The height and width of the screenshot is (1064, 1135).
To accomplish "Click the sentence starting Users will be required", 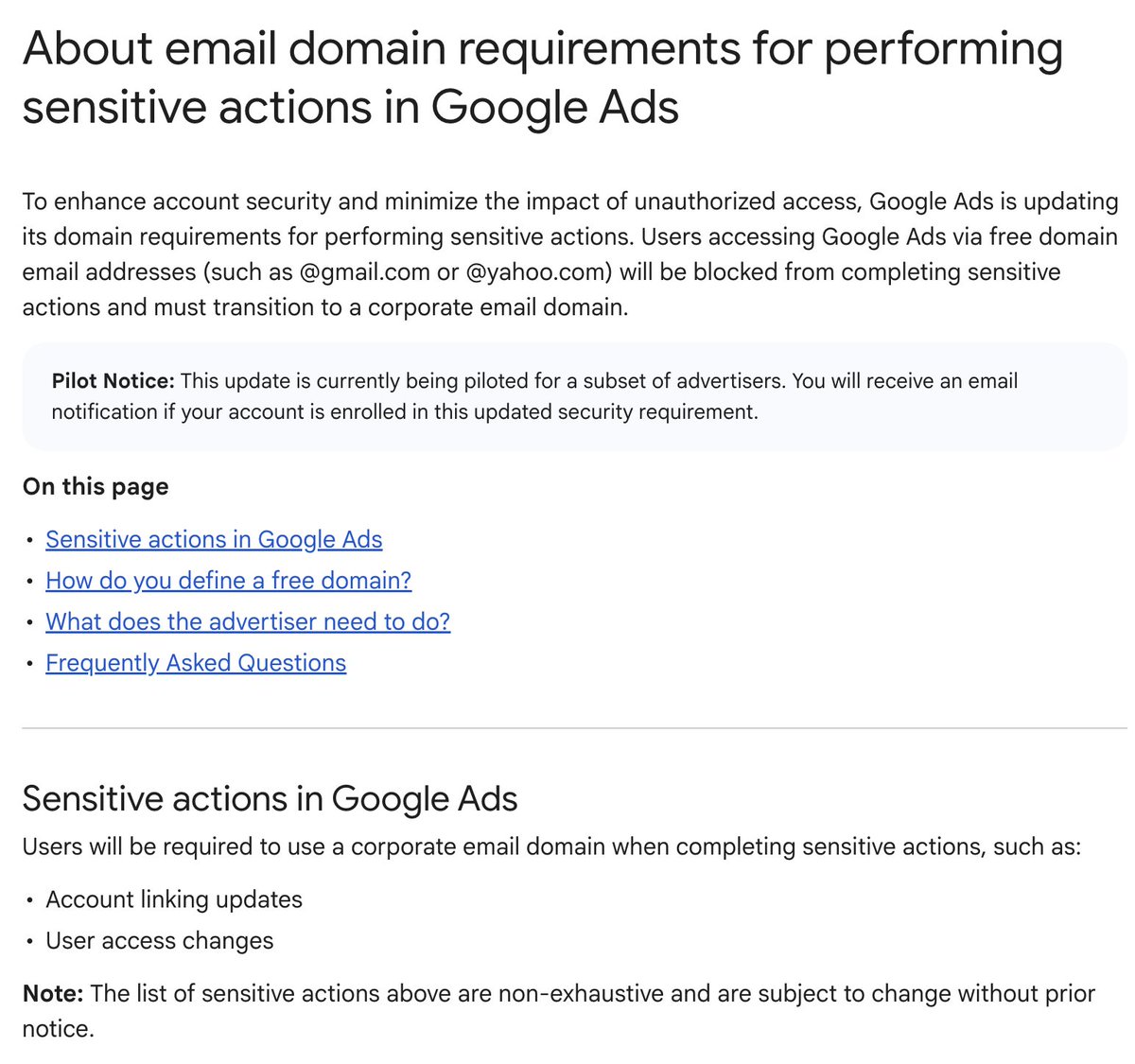I will pos(551,846).
